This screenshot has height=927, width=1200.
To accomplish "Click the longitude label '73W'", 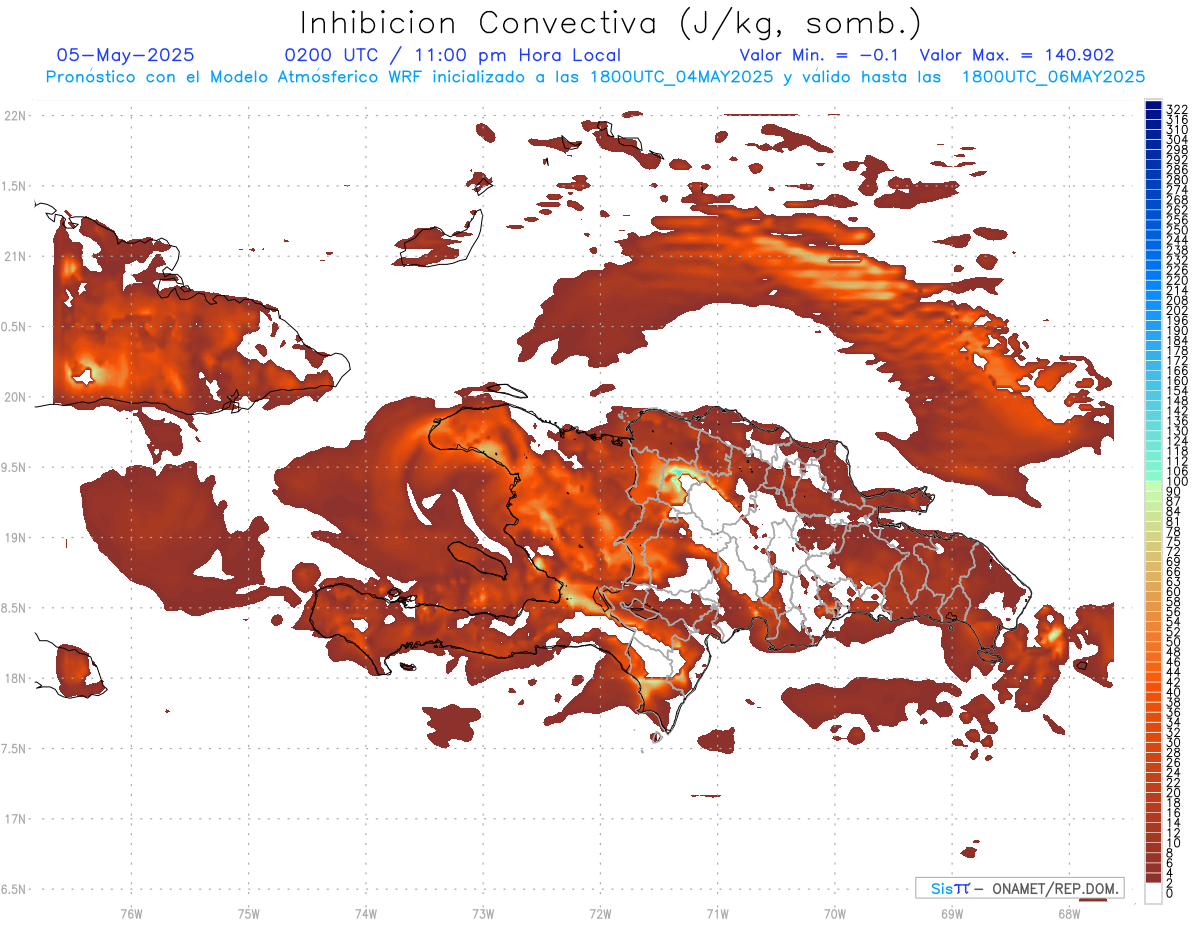I will click(x=483, y=913).
